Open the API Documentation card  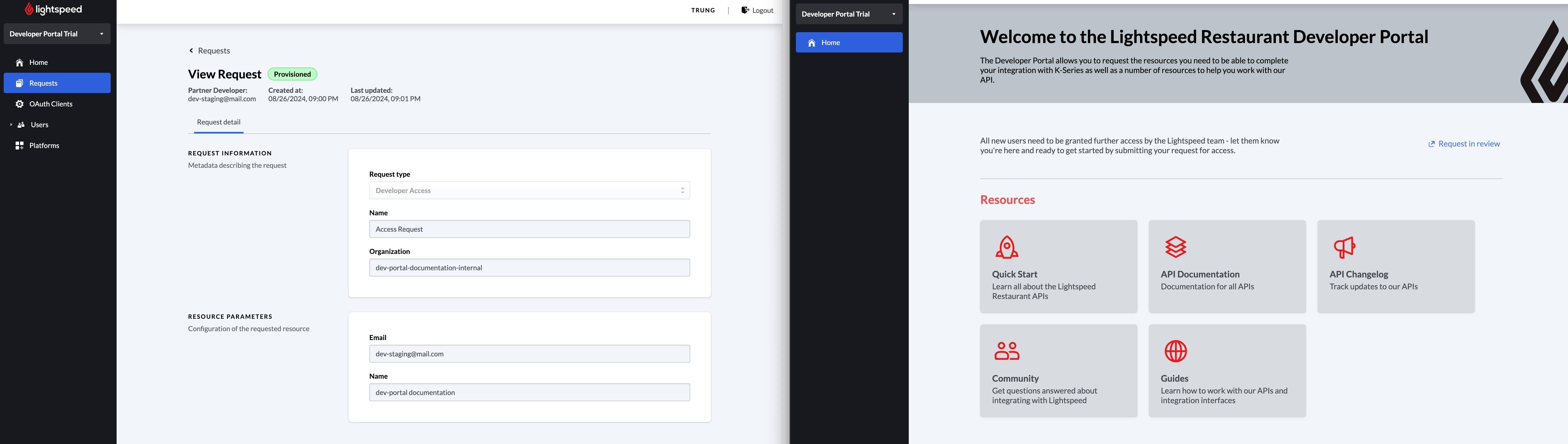(x=1227, y=266)
